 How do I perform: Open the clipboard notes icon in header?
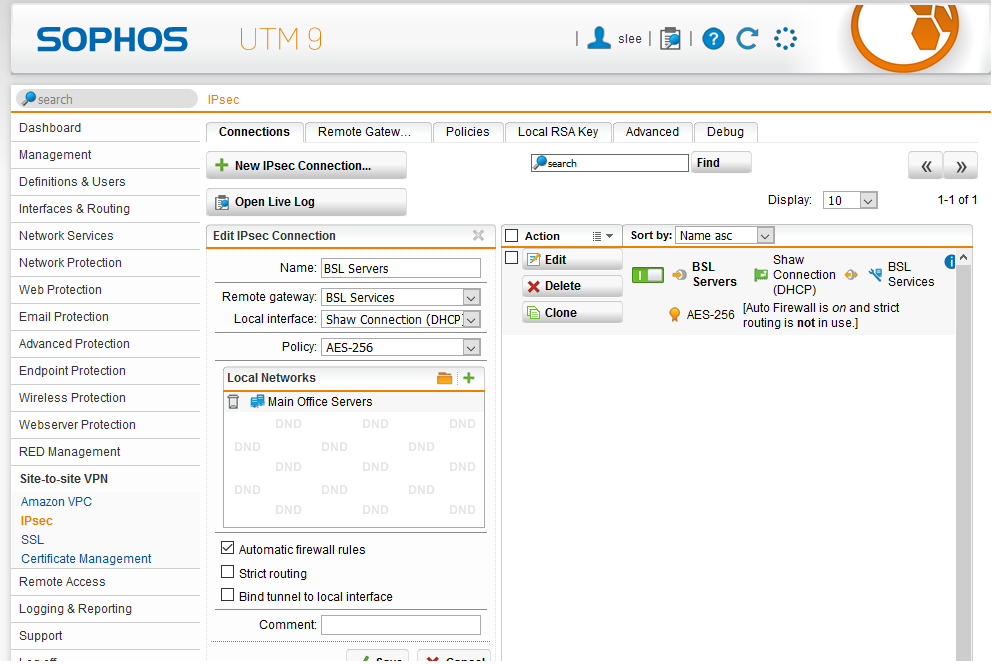point(670,39)
